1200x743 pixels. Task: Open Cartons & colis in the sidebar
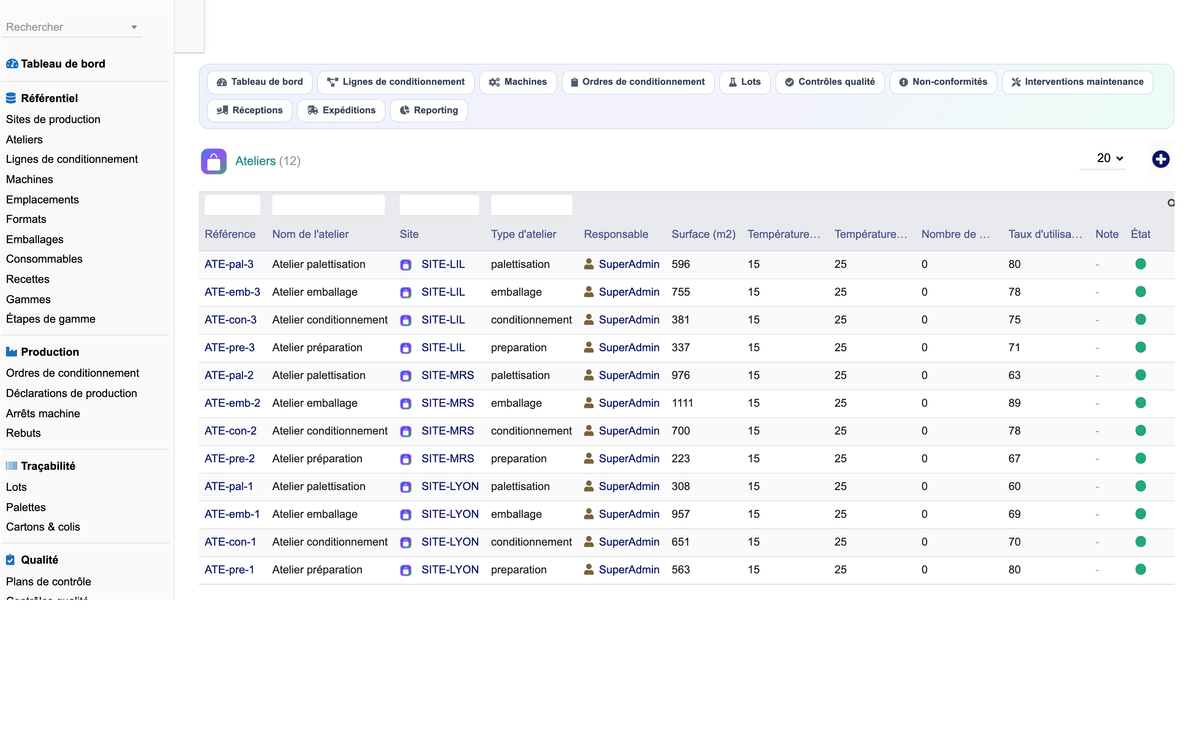tap(43, 527)
